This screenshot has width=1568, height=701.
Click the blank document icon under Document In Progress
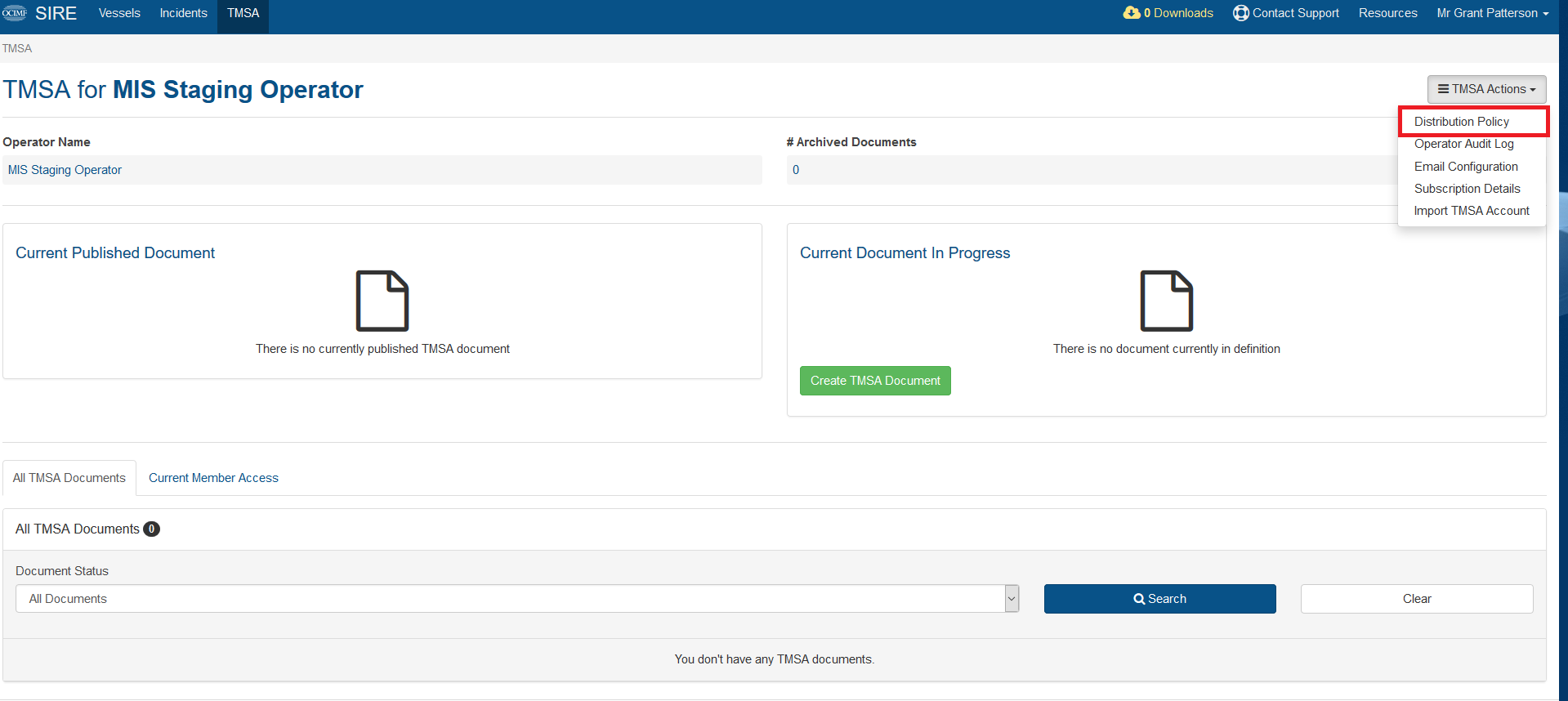click(1167, 301)
